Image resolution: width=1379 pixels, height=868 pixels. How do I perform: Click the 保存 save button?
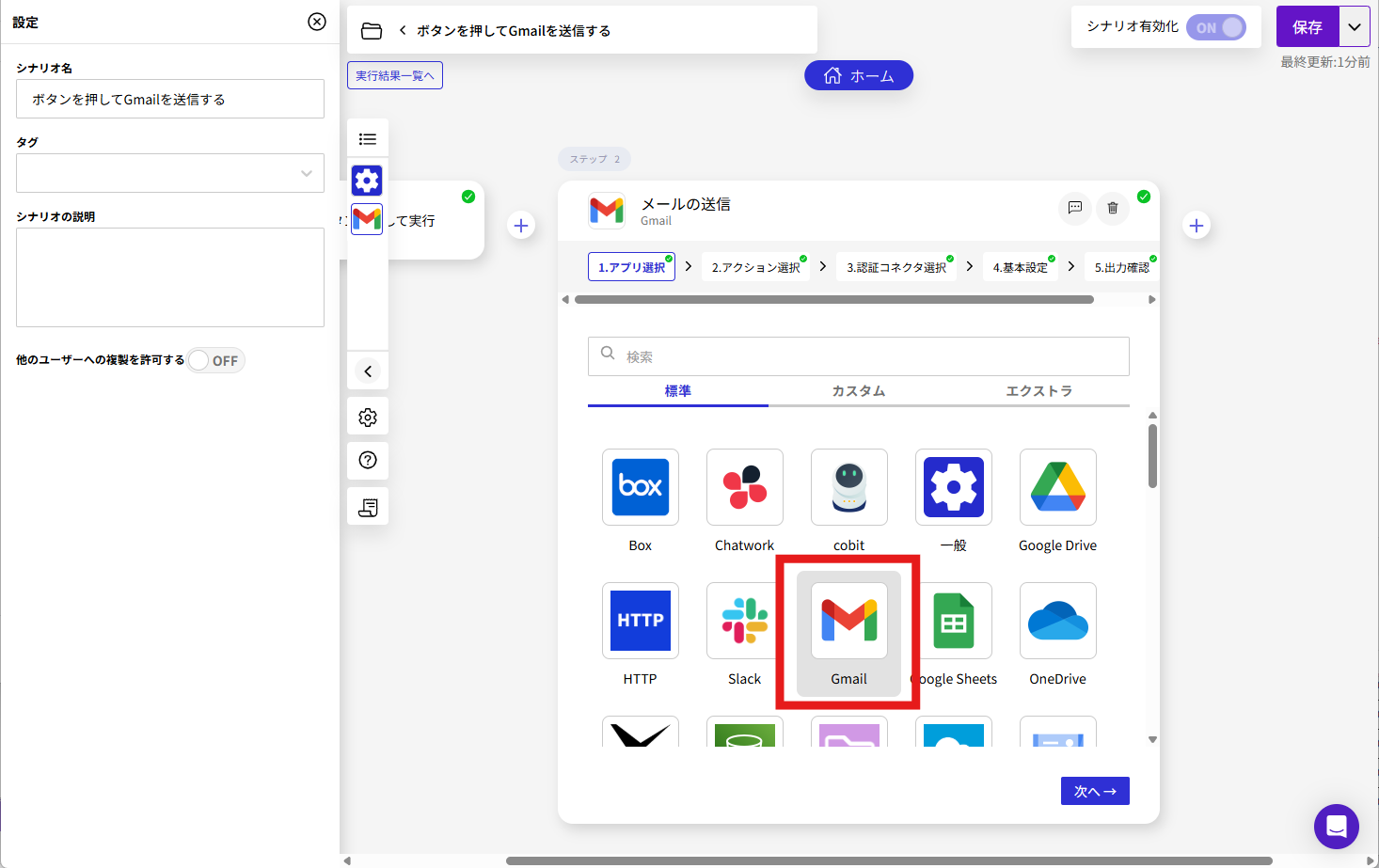[x=1308, y=27]
